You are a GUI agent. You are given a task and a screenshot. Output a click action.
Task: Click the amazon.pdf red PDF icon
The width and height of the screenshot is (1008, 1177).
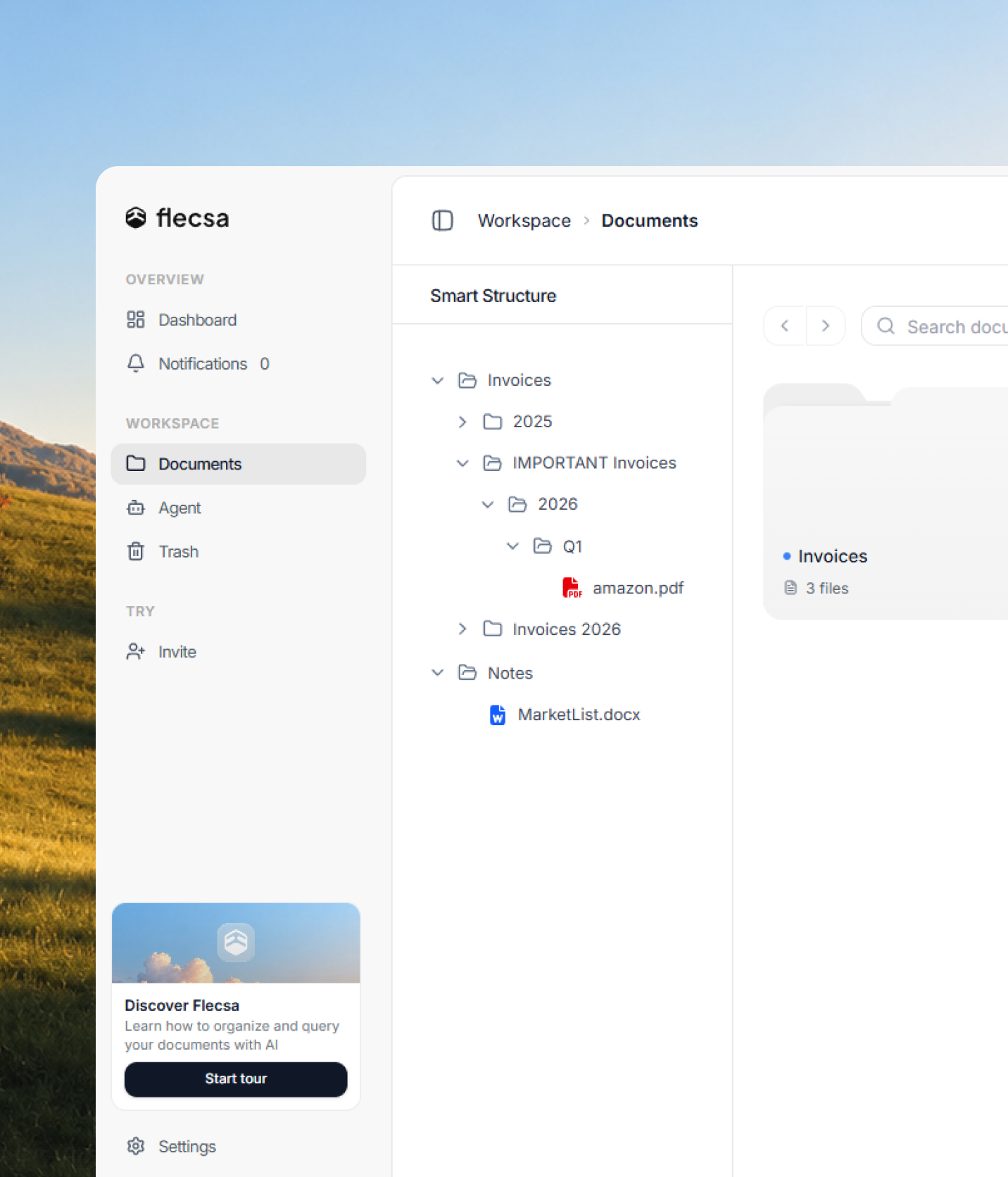(572, 588)
